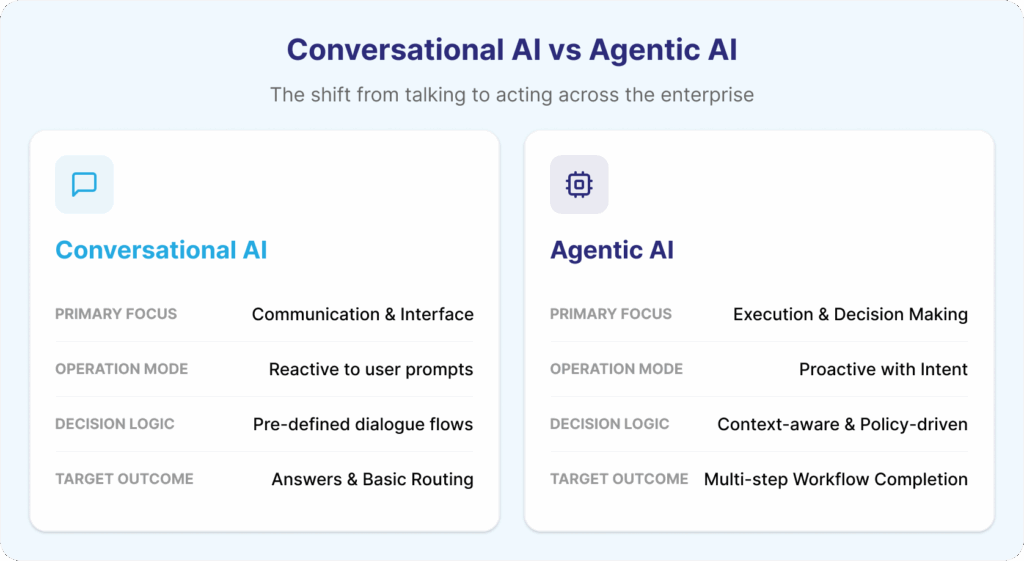Select Reactive to user prompts text
Screen dimensions: 1024x561
tap(371, 369)
